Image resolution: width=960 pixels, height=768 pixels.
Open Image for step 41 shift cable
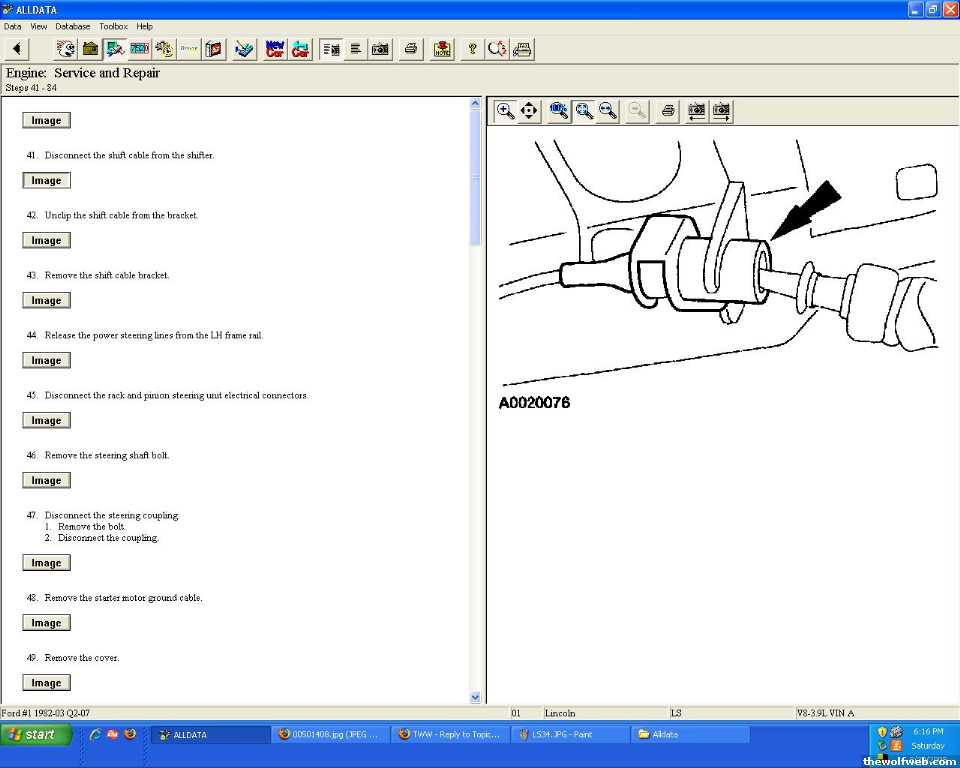click(46, 181)
